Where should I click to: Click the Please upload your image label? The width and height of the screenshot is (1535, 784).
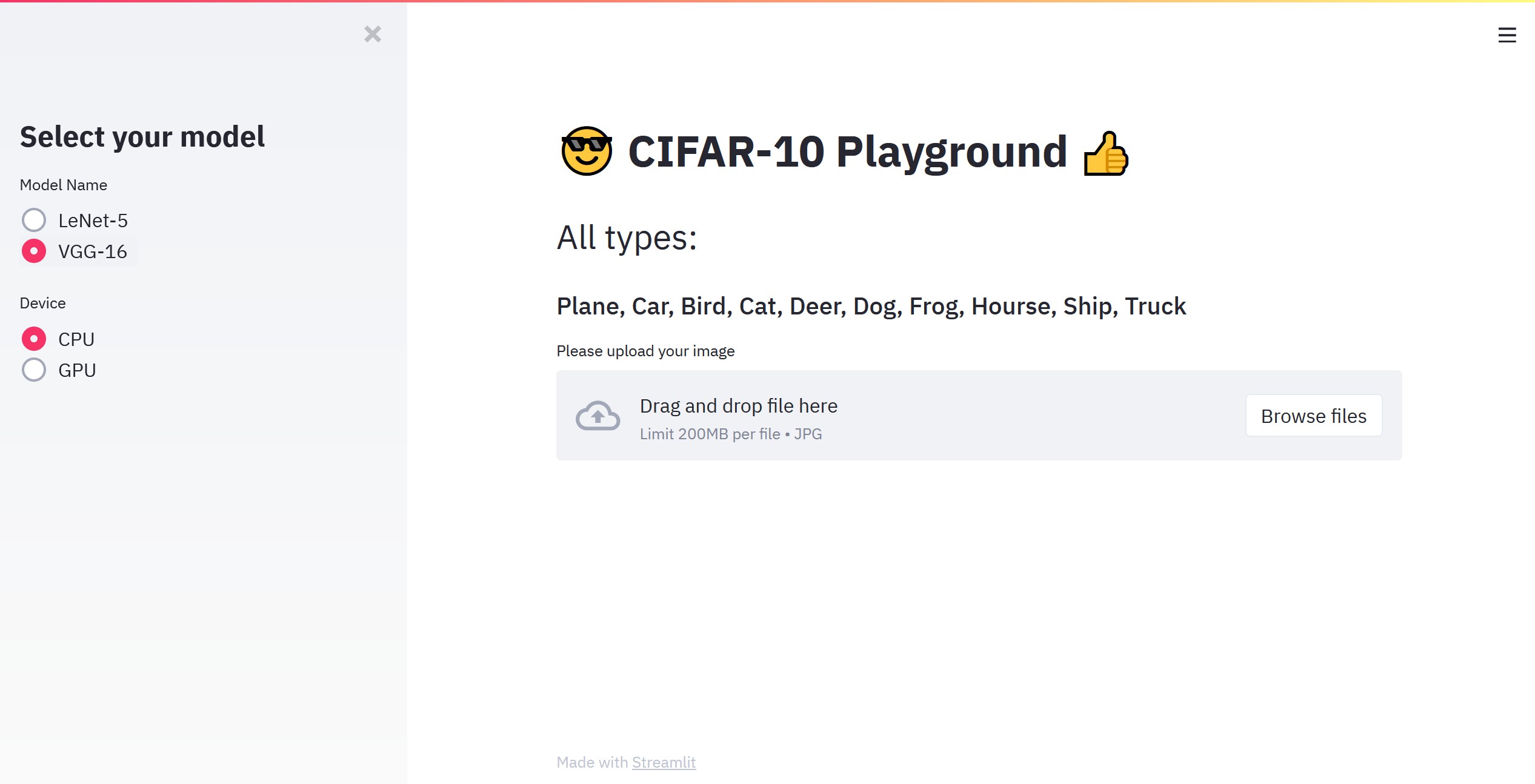[645, 351]
